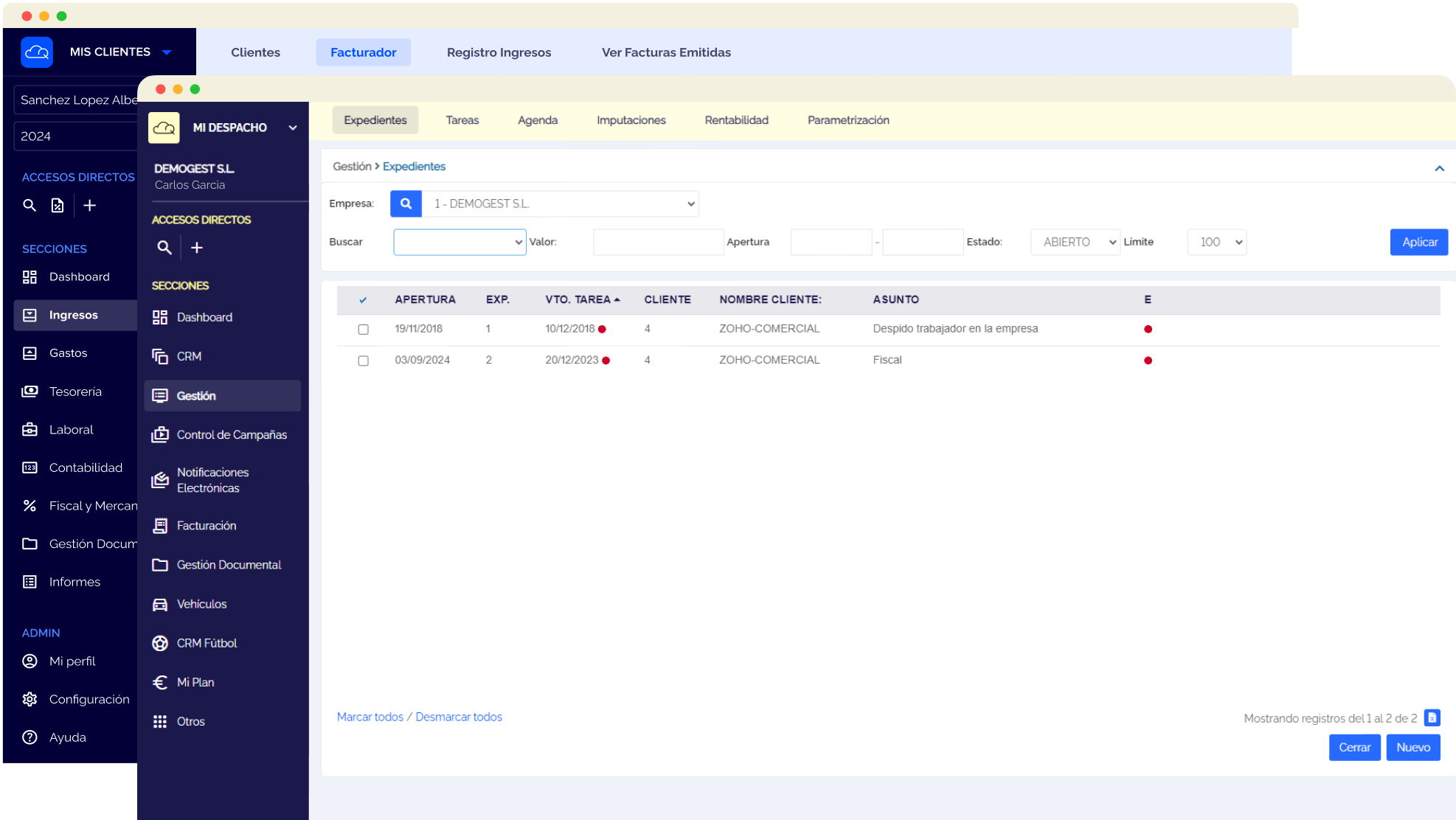Add a shortcut with the Mi Despacho plus icon
The image size is (1456, 820).
197,248
